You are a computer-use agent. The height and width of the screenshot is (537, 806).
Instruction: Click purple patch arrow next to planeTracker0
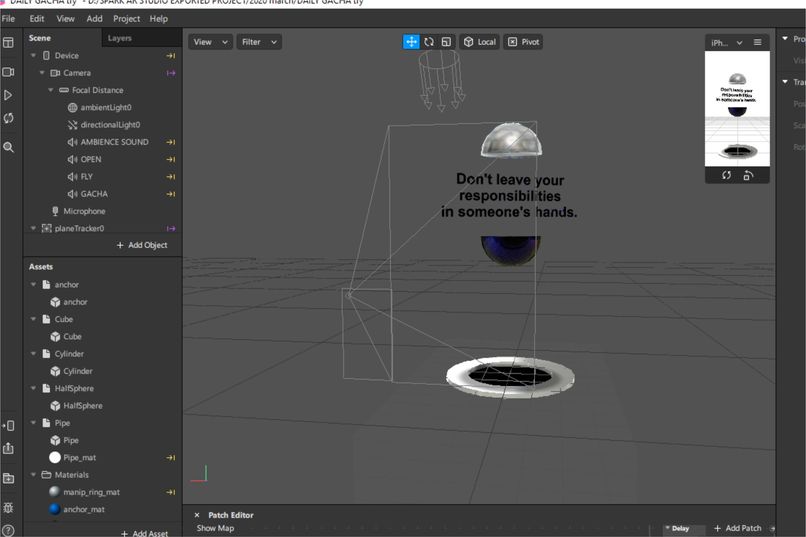click(171, 228)
